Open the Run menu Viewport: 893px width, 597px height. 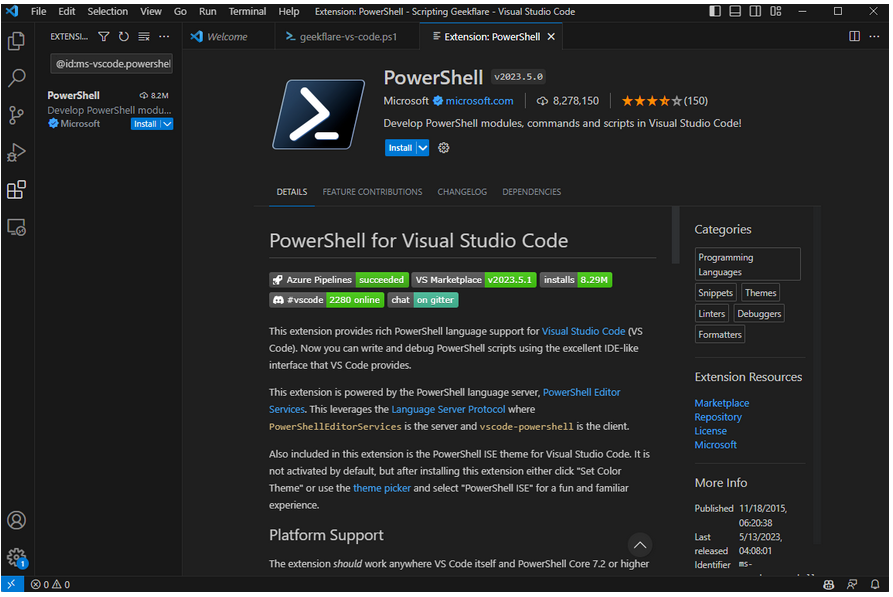[207, 11]
